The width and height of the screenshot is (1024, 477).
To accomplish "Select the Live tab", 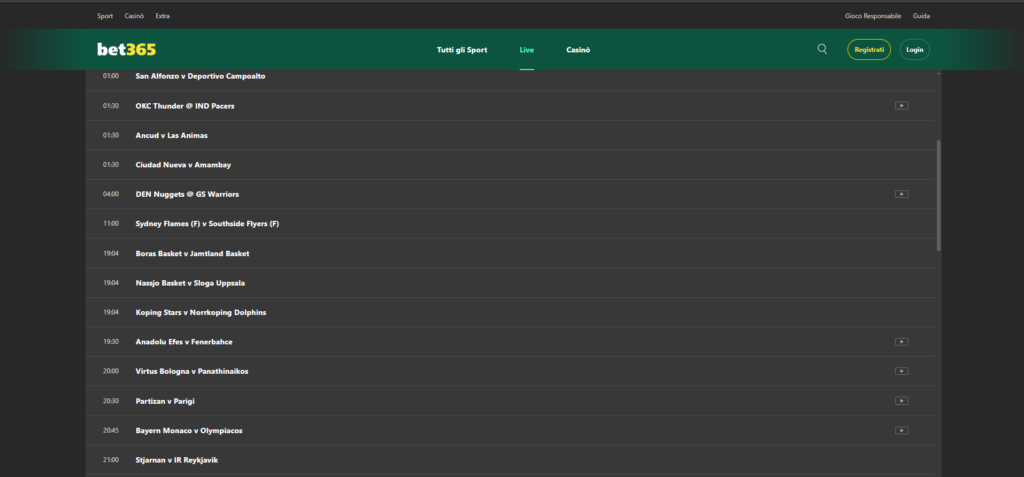I will [527, 50].
